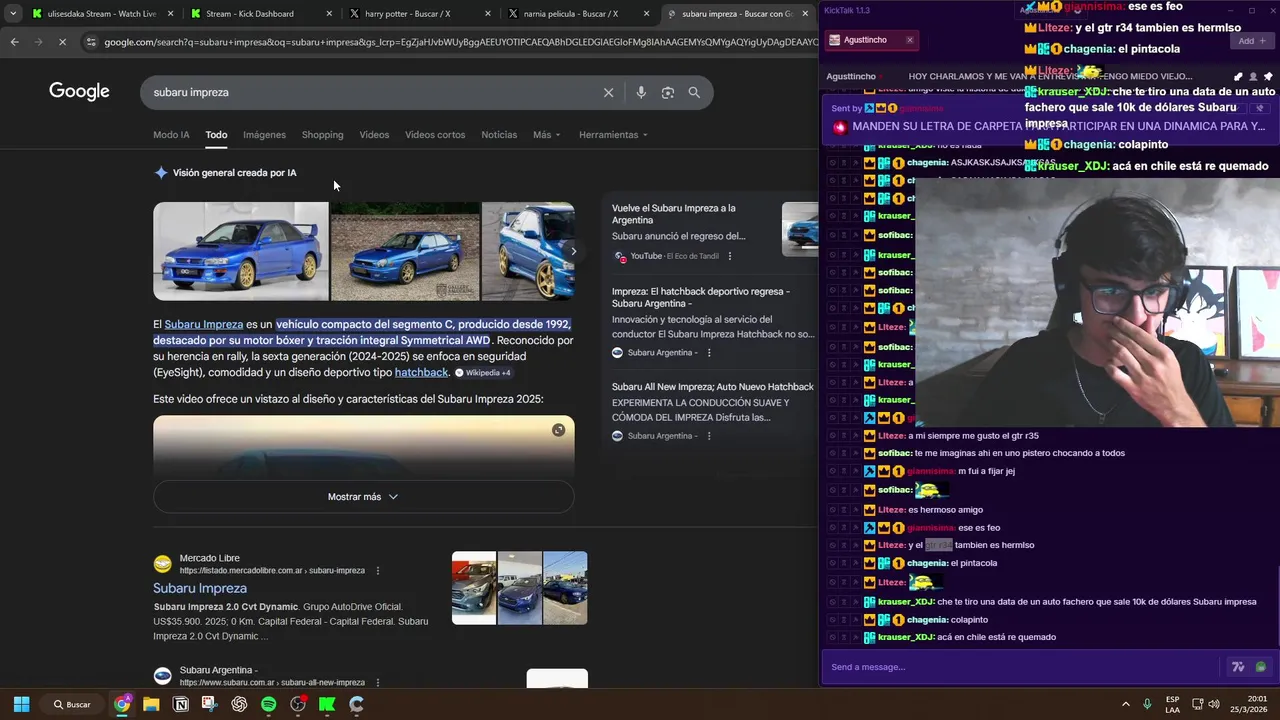The width and height of the screenshot is (1280, 720).
Task: Open Google Lens image search
Action: [x=667, y=92]
